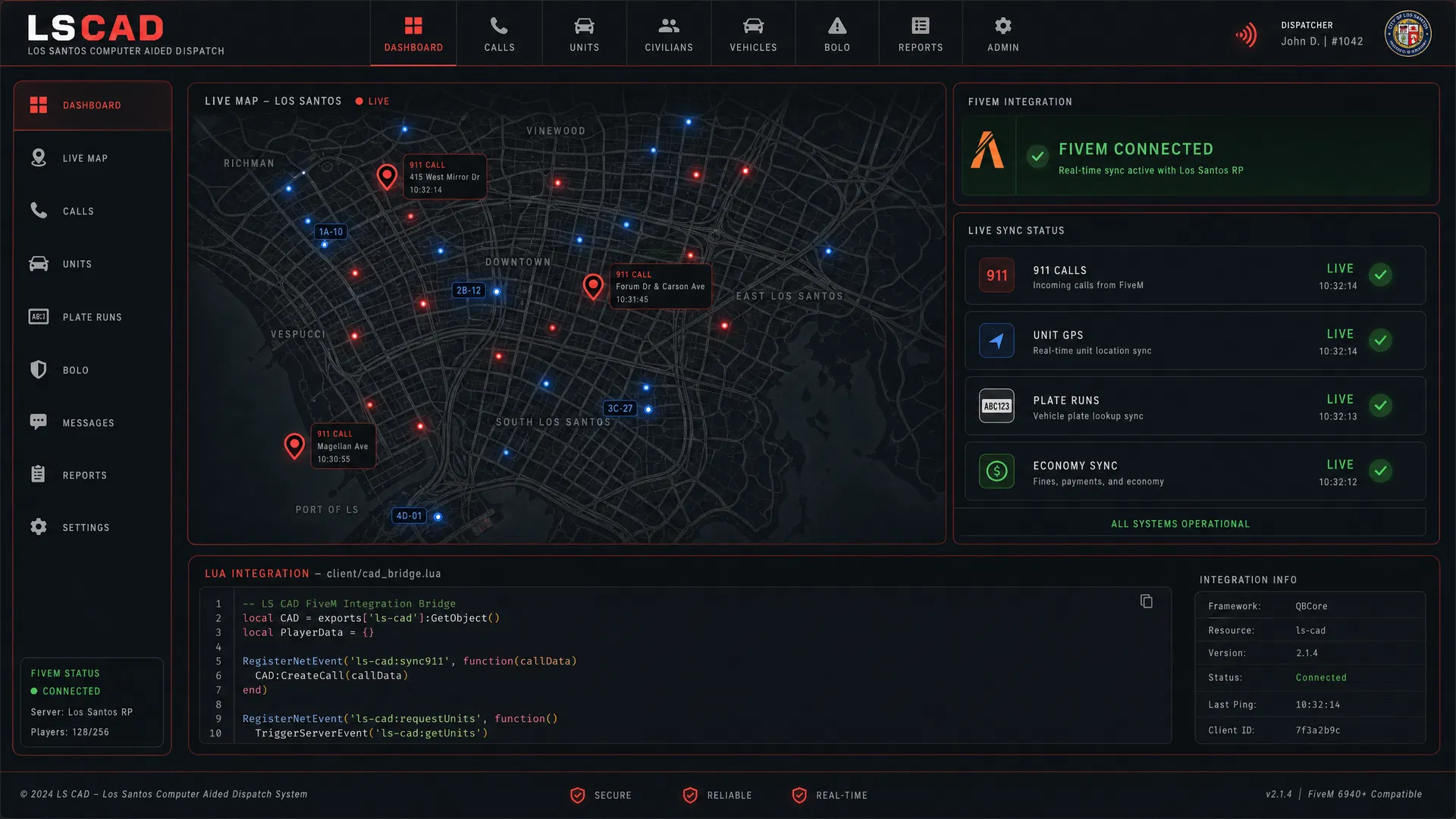Open BOLO warning triangle icon in top navigation

coord(837,26)
